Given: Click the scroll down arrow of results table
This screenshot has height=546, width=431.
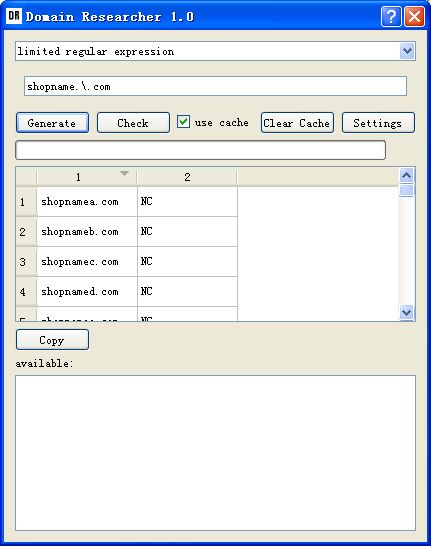Looking at the screenshot, I should (407, 312).
